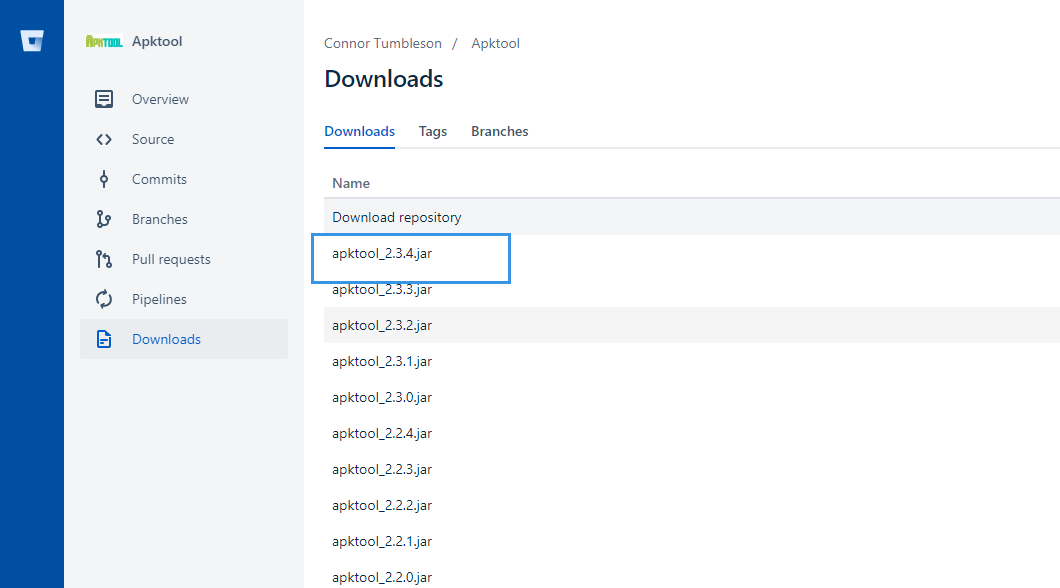Click the Commits sidebar icon
The height and width of the screenshot is (588, 1060).
(103, 179)
